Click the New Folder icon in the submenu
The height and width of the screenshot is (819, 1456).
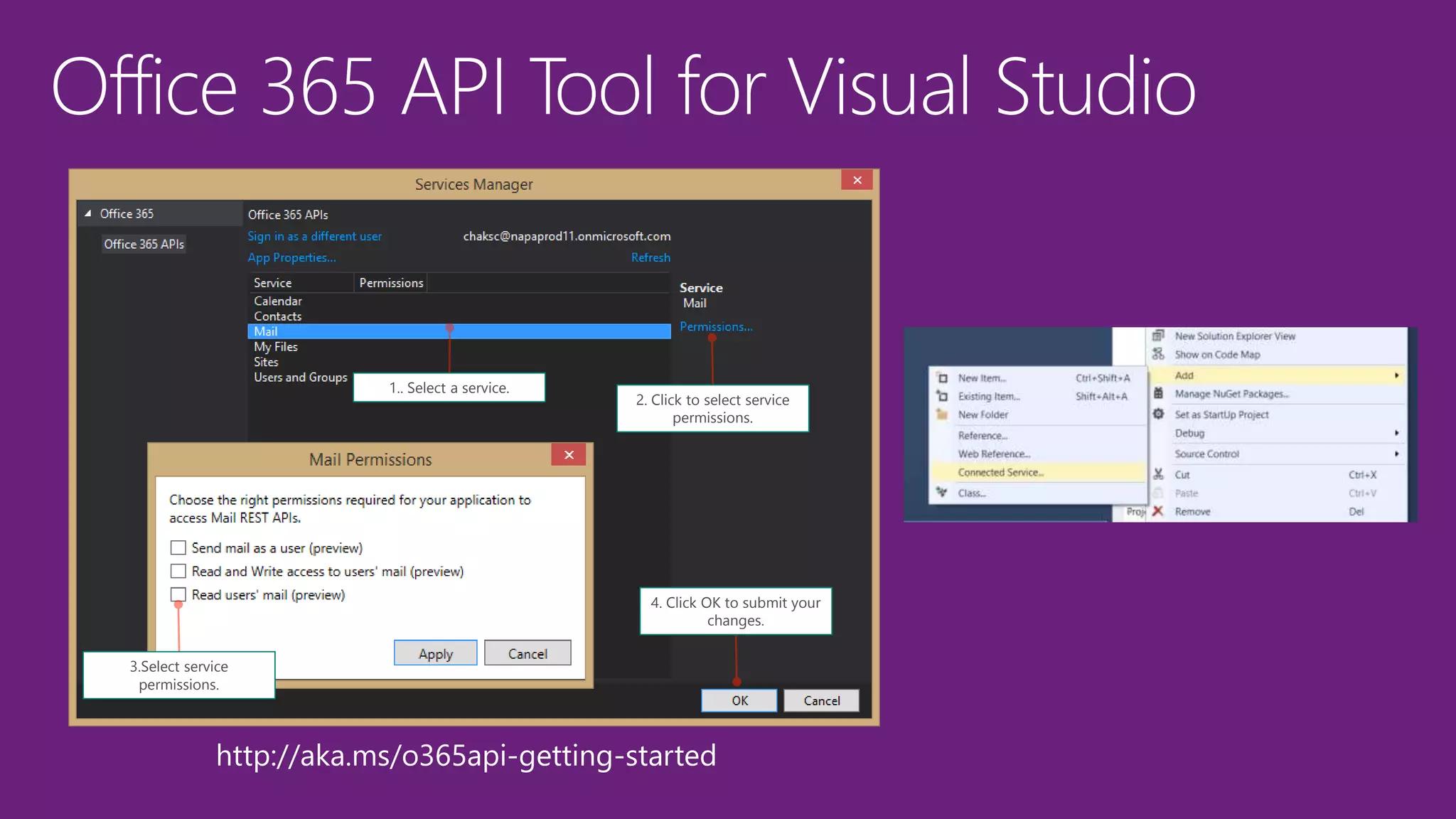click(943, 414)
